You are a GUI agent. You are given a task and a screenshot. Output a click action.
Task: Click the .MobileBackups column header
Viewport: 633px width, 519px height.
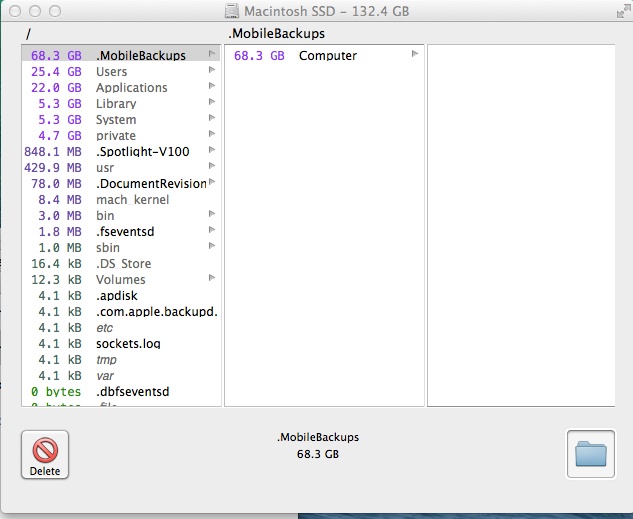[x=277, y=33]
